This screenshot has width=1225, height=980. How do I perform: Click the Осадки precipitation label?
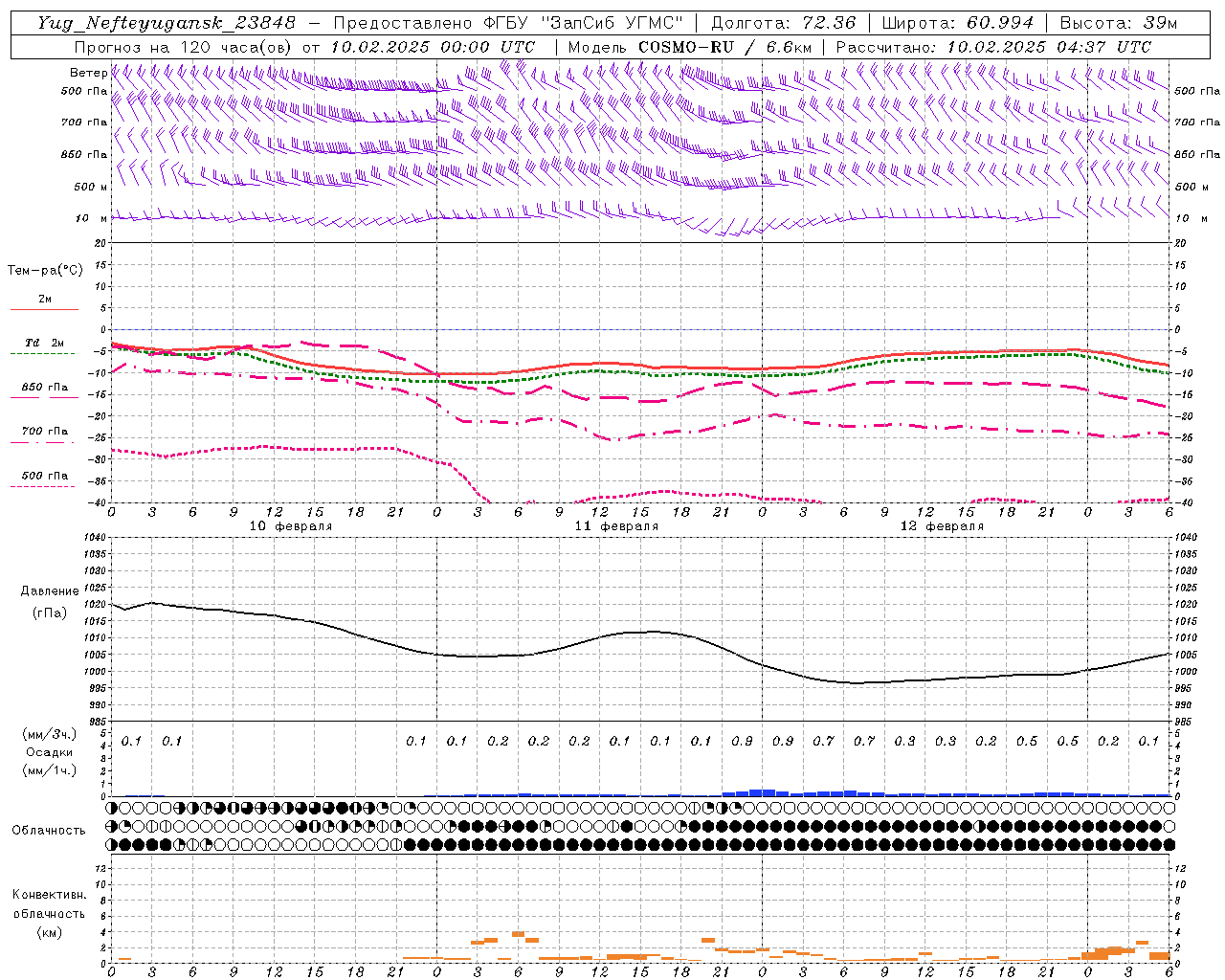(x=50, y=752)
